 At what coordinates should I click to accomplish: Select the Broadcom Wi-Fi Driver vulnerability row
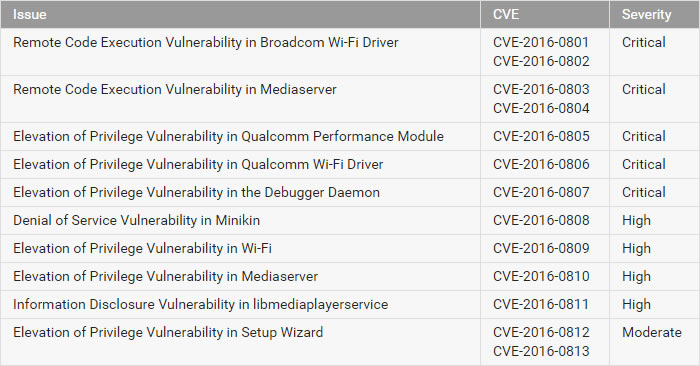(350, 52)
